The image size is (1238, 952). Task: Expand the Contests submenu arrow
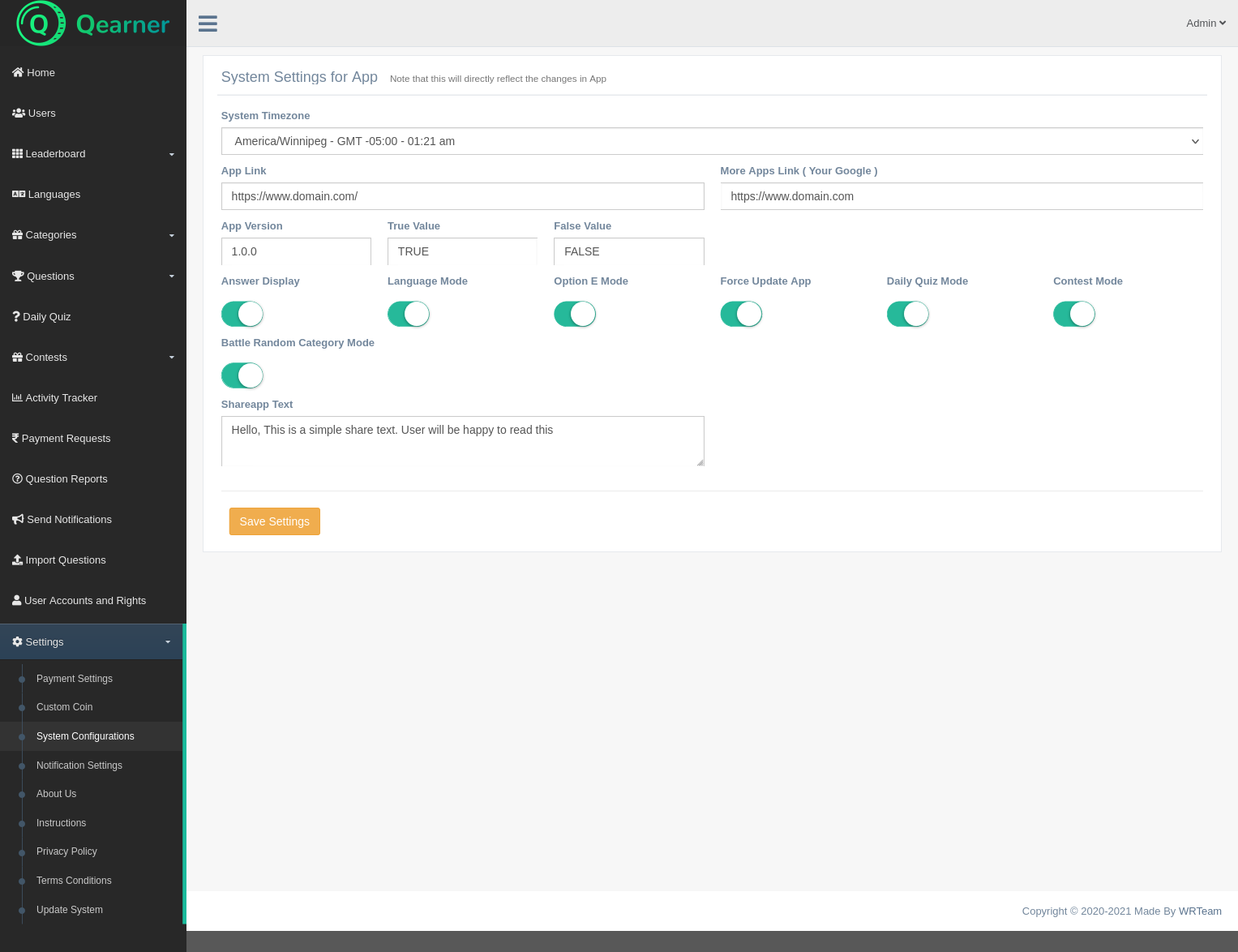(172, 358)
